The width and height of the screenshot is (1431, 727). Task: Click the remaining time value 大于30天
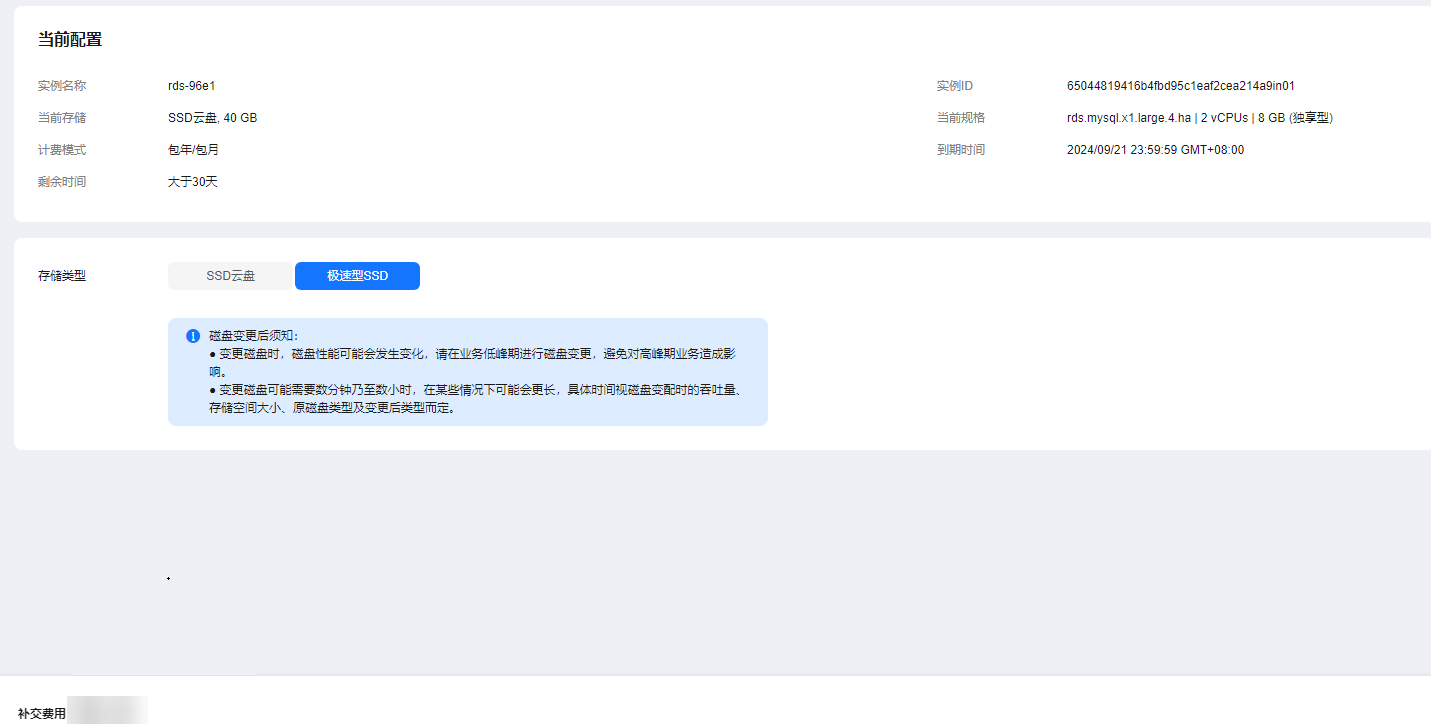coord(192,182)
